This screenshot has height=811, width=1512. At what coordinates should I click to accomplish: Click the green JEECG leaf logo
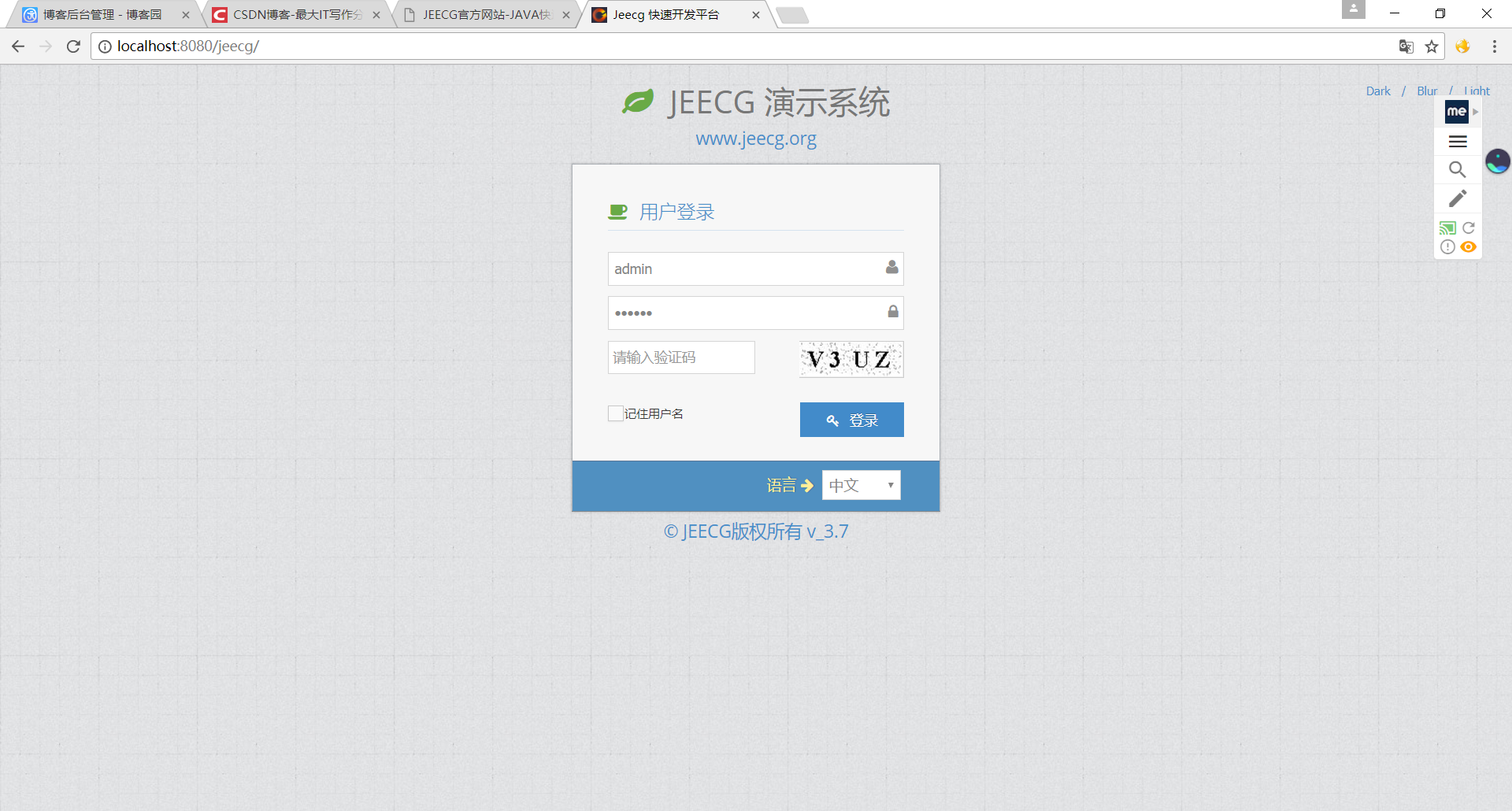pos(638,102)
